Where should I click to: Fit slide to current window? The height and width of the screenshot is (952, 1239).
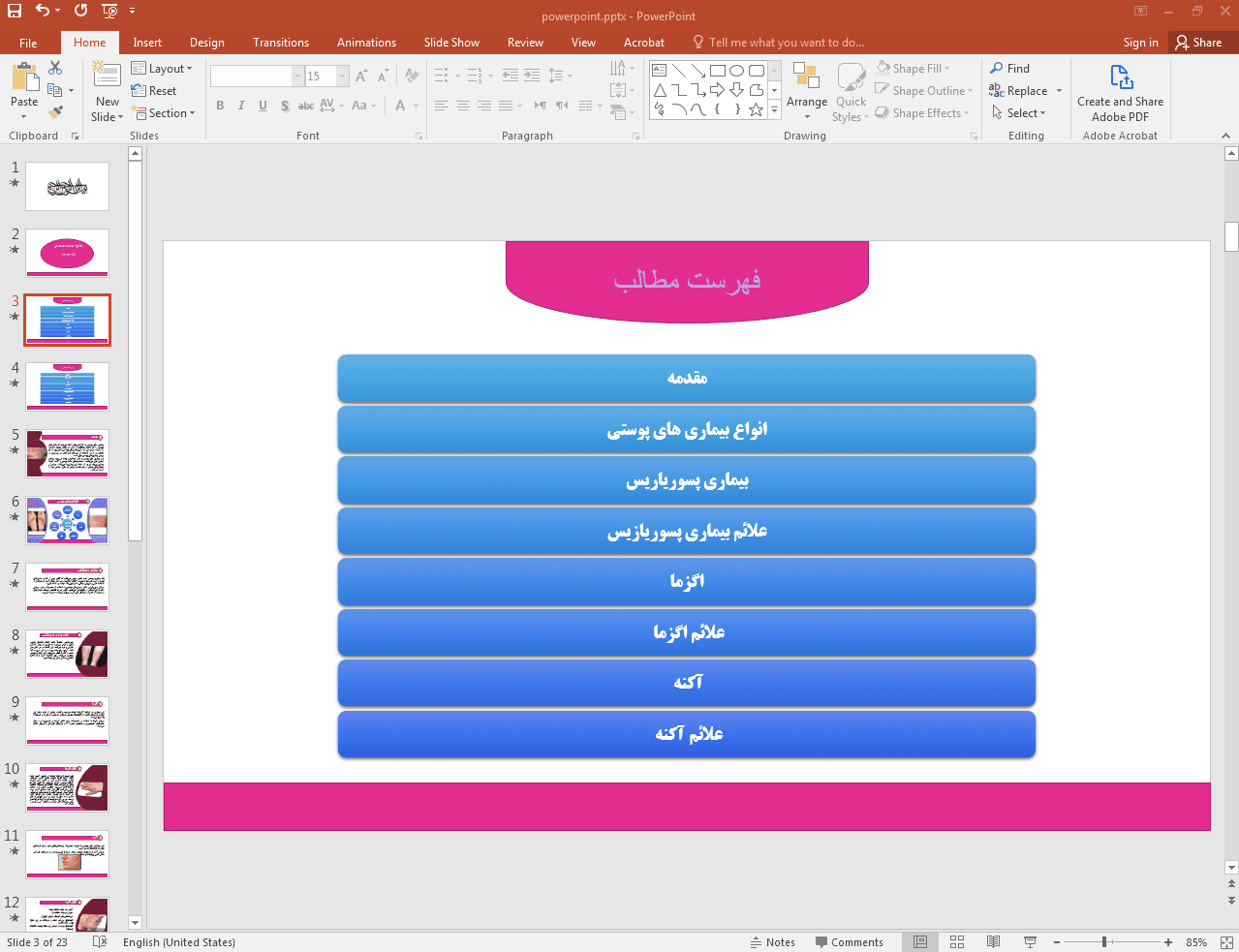(x=1226, y=942)
